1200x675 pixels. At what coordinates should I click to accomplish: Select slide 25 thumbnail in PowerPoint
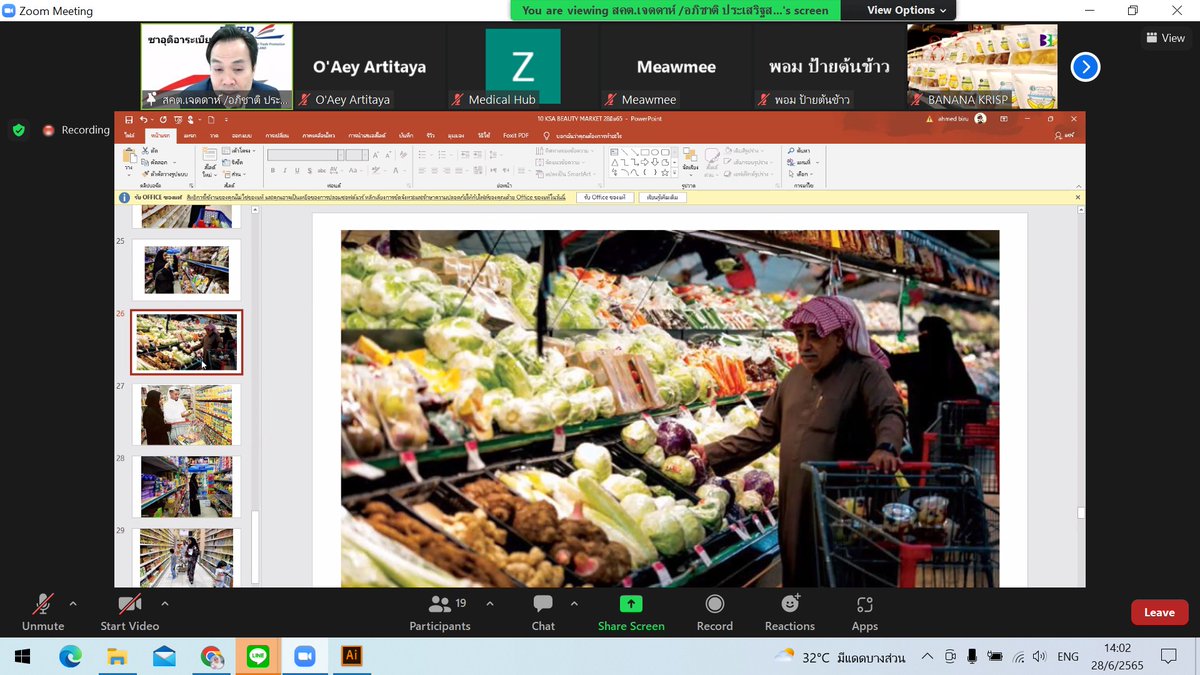coord(187,270)
